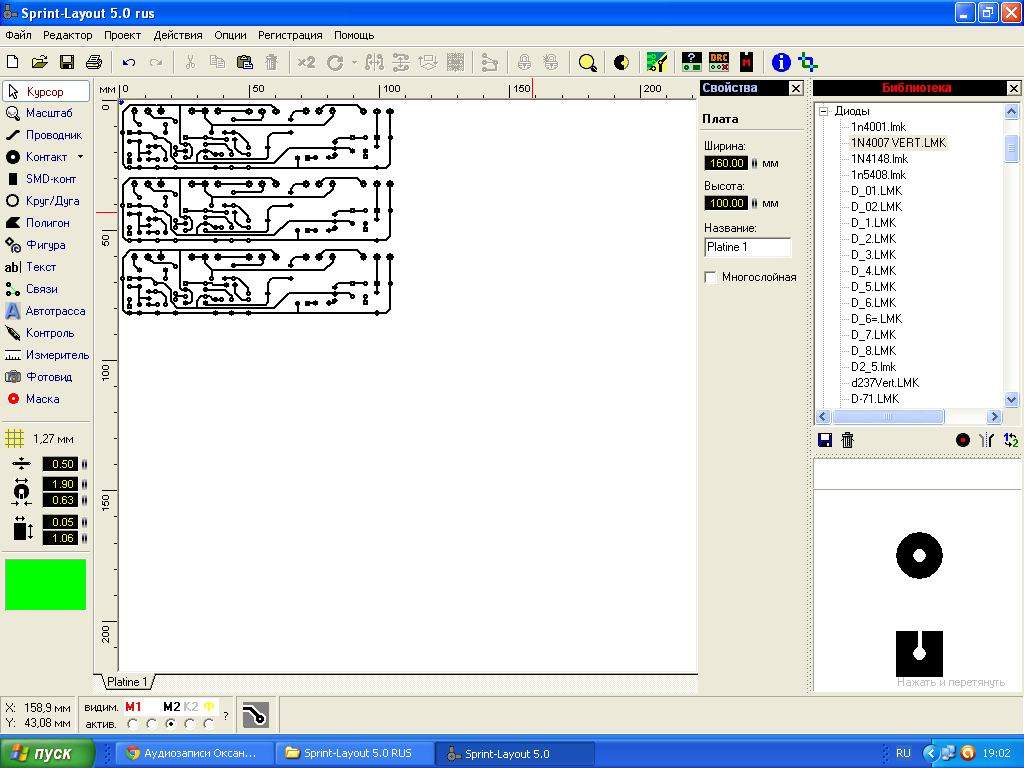Click the magnifier search icon in toolbar
1024x768 pixels.
588,62
